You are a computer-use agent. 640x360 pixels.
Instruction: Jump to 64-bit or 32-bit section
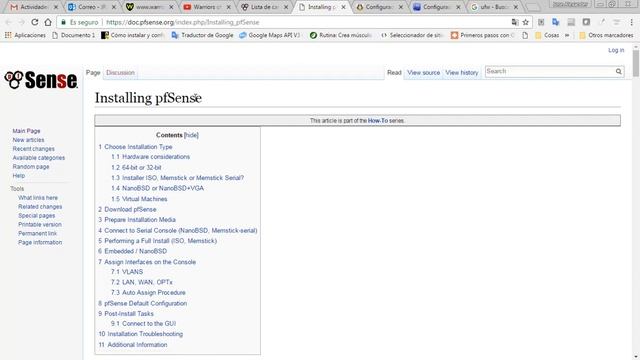(136, 168)
